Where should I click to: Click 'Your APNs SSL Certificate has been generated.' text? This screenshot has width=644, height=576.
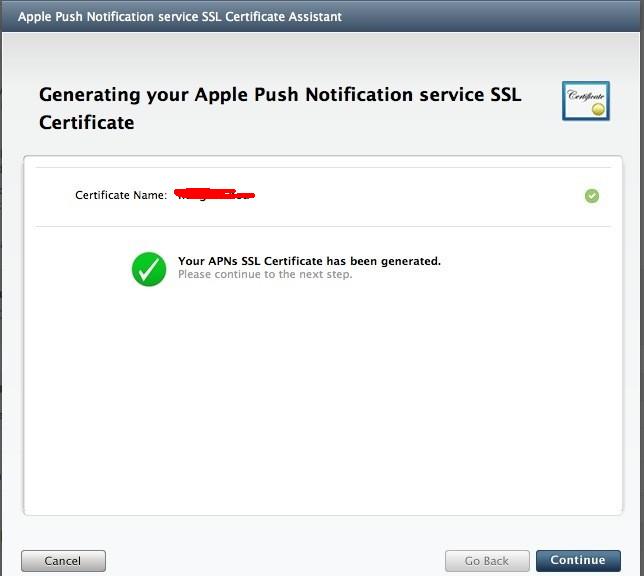point(309,261)
